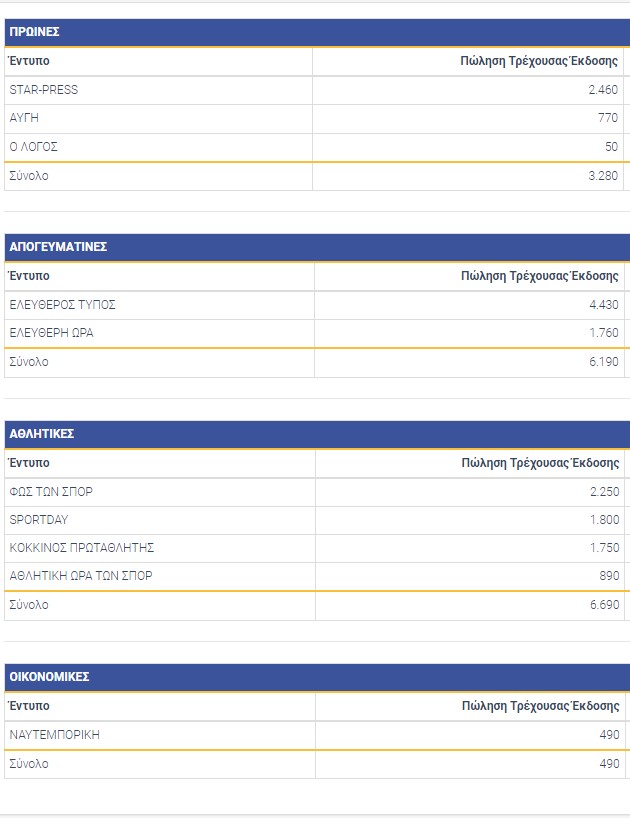Click the SPORTDAY newspaper name
Screen dimensions: 630x818
[39, 520]
